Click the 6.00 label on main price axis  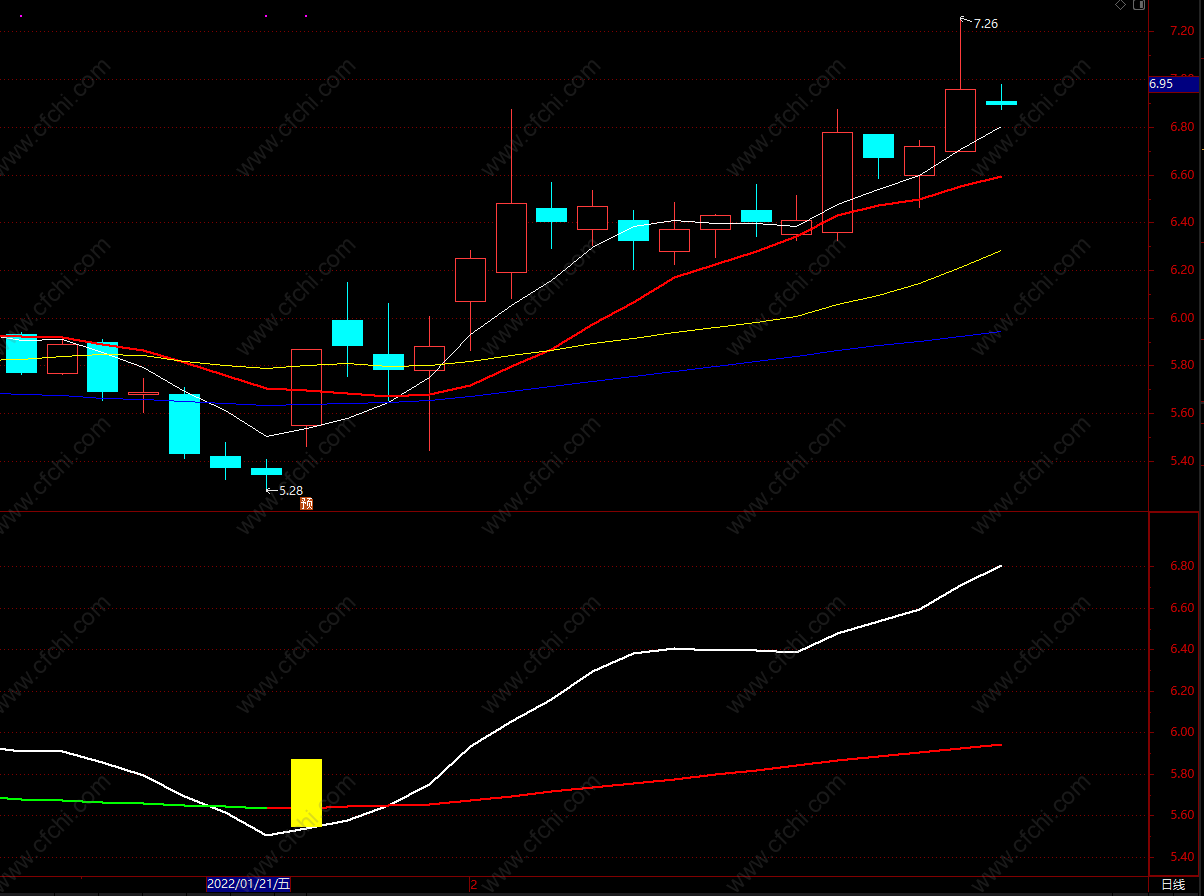[x=1182, y=318]
